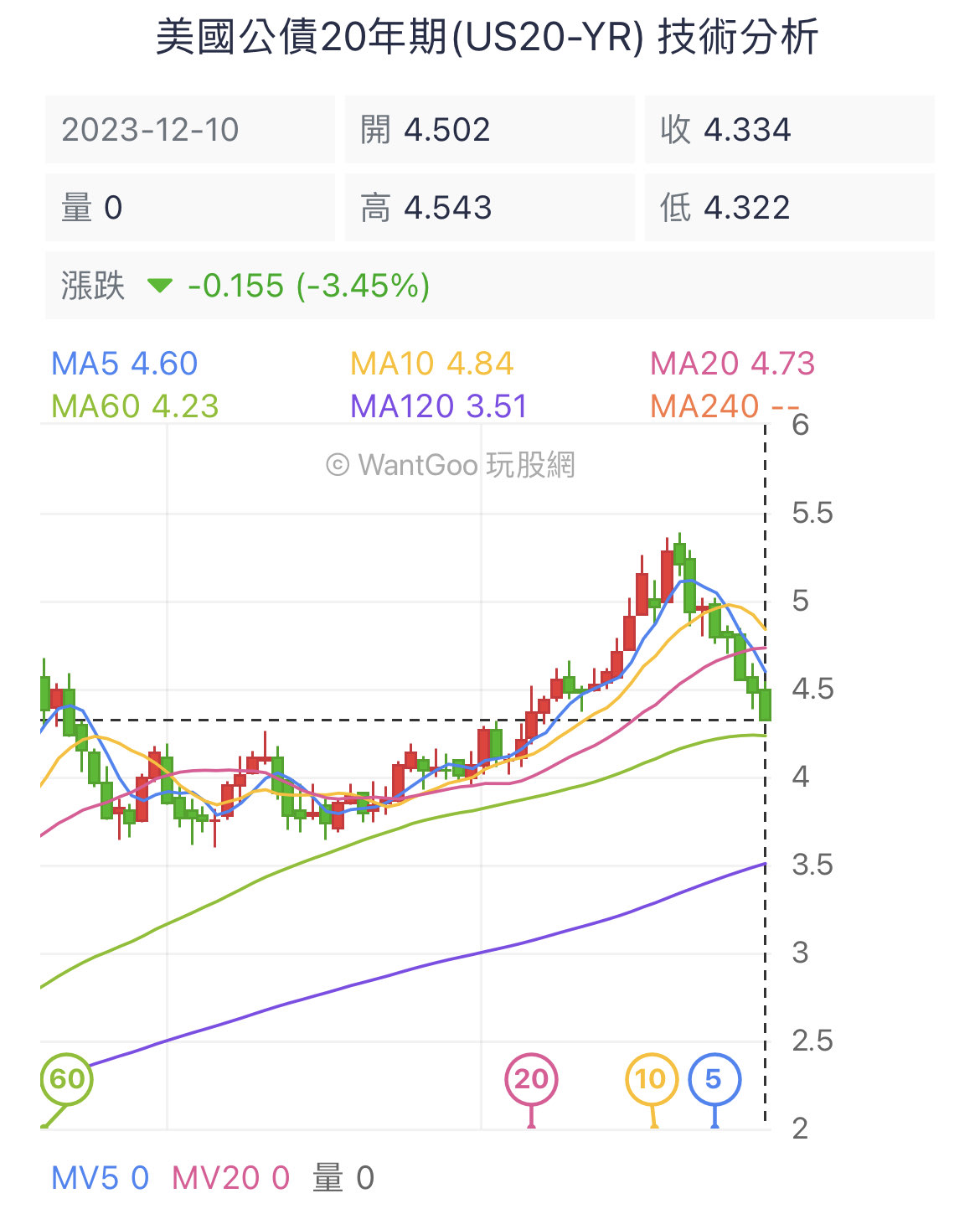The width and height of the screenshot is (980, 1214).
Task: Click the MV5 0 volume label
Action: (x=100, y=1178)
